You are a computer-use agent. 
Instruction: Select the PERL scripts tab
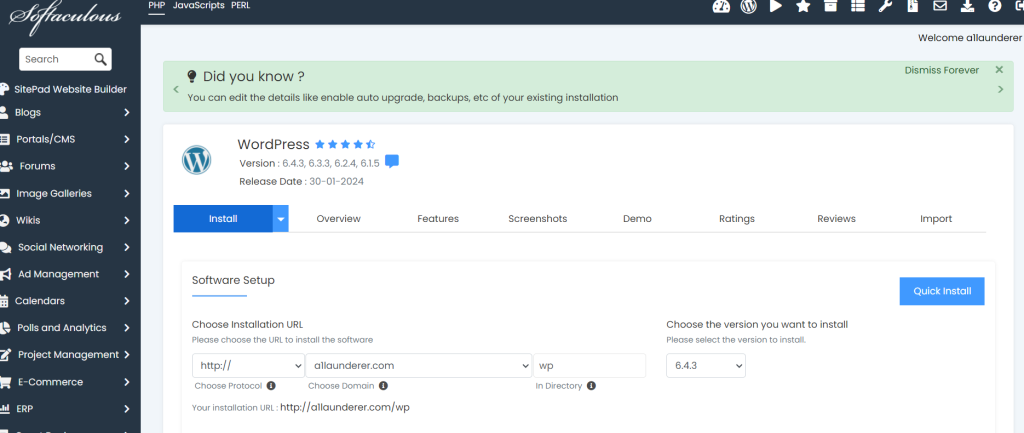tap(240, 5)
